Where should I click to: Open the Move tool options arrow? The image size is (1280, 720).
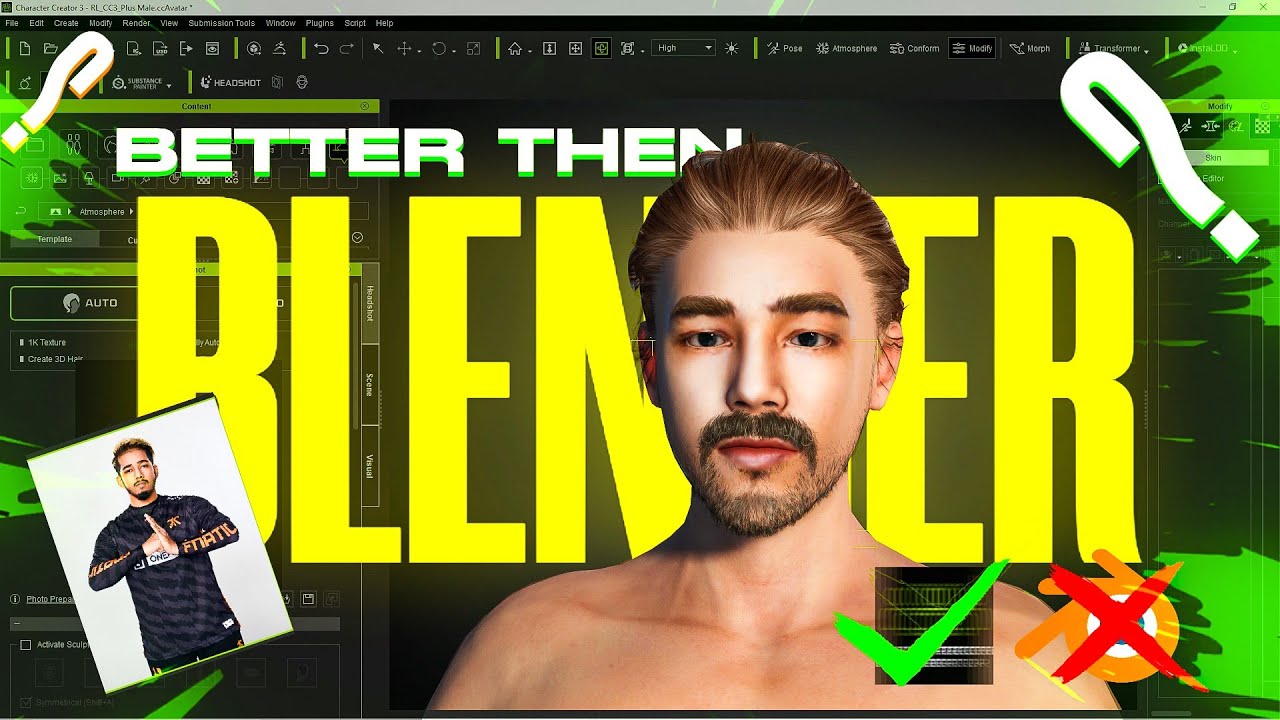point(419,50)
